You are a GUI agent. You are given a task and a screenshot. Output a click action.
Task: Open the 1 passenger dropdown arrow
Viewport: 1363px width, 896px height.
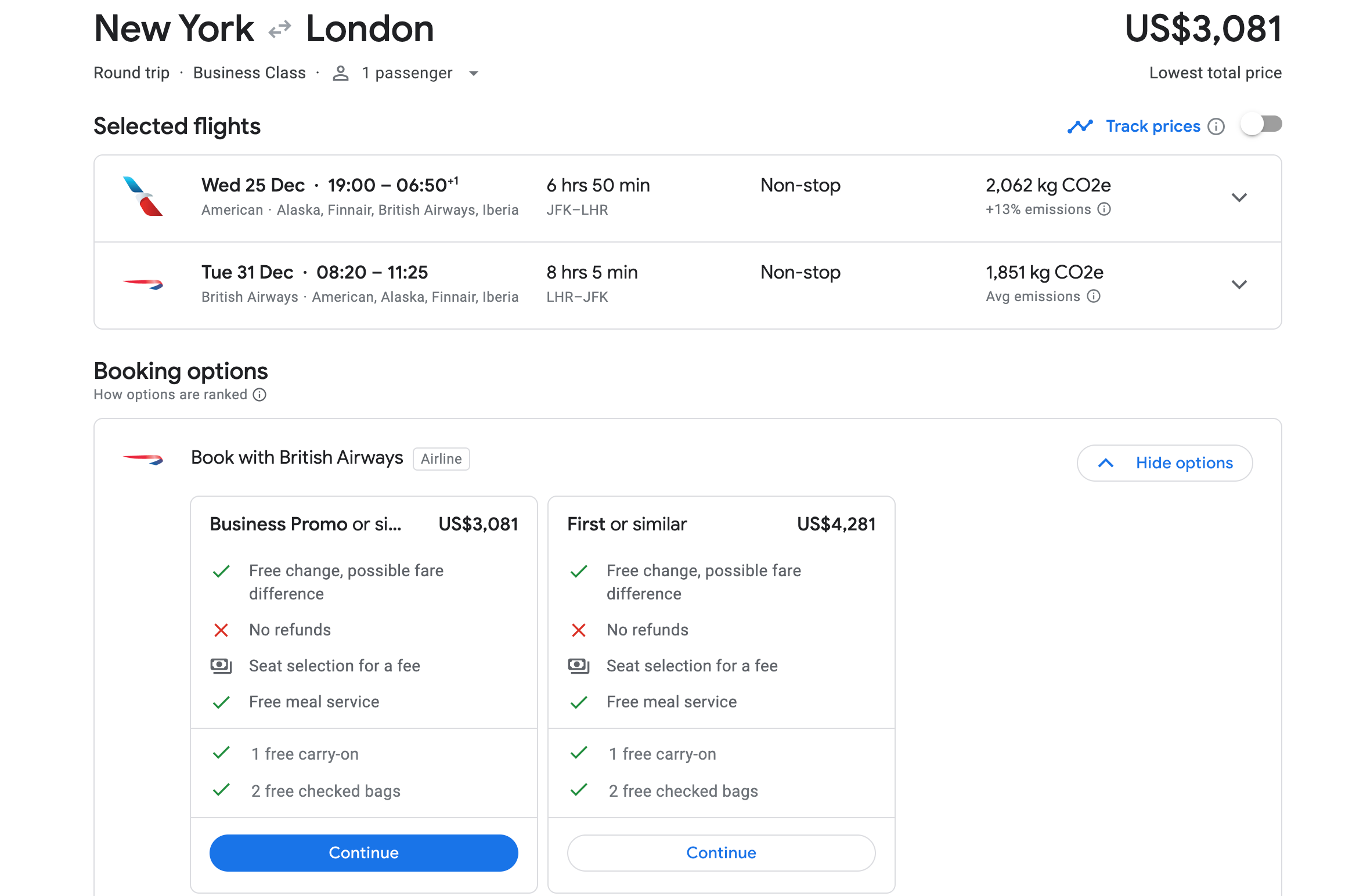[x=474, y=74]
